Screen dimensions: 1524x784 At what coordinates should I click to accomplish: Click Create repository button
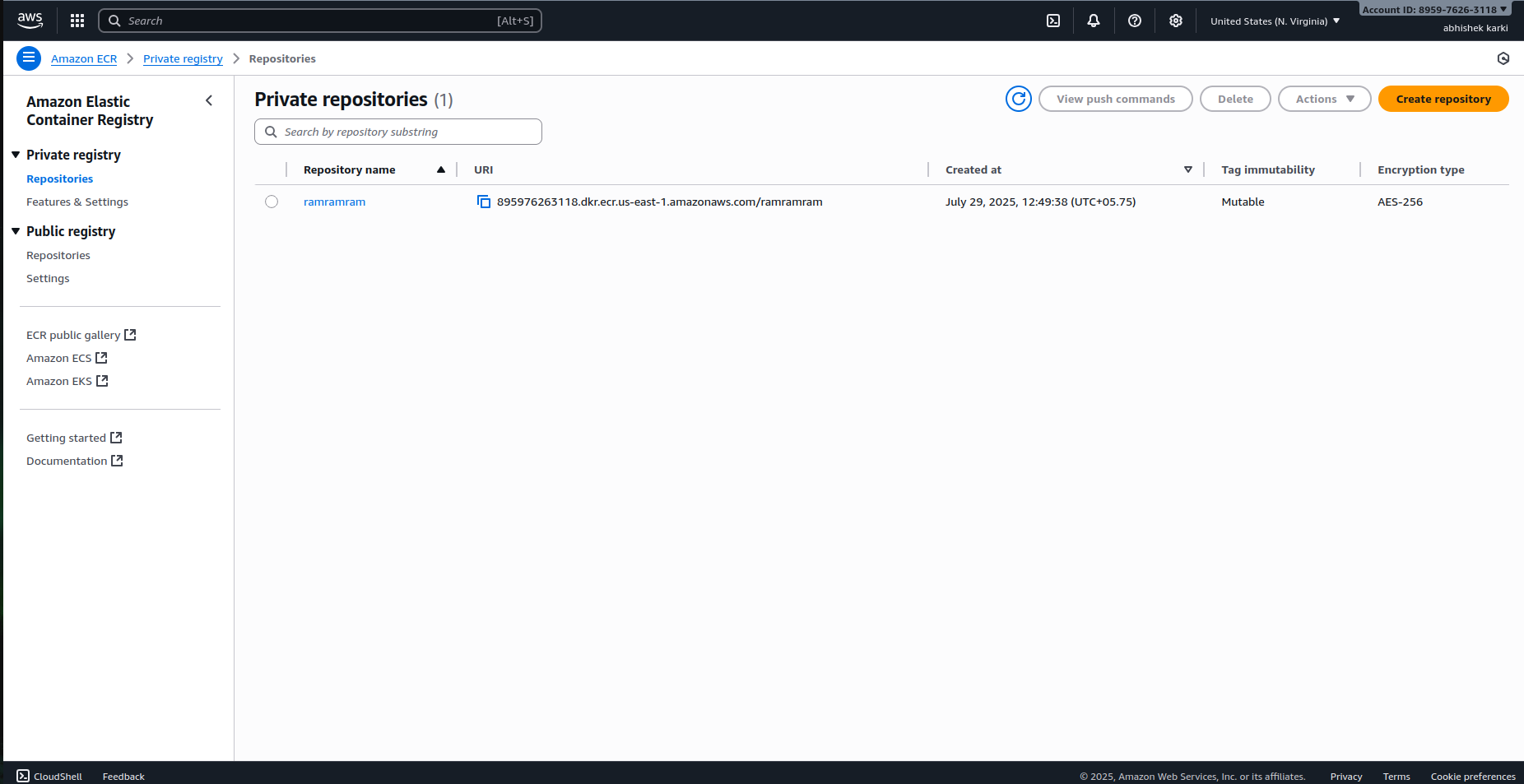pos(1443,99)
